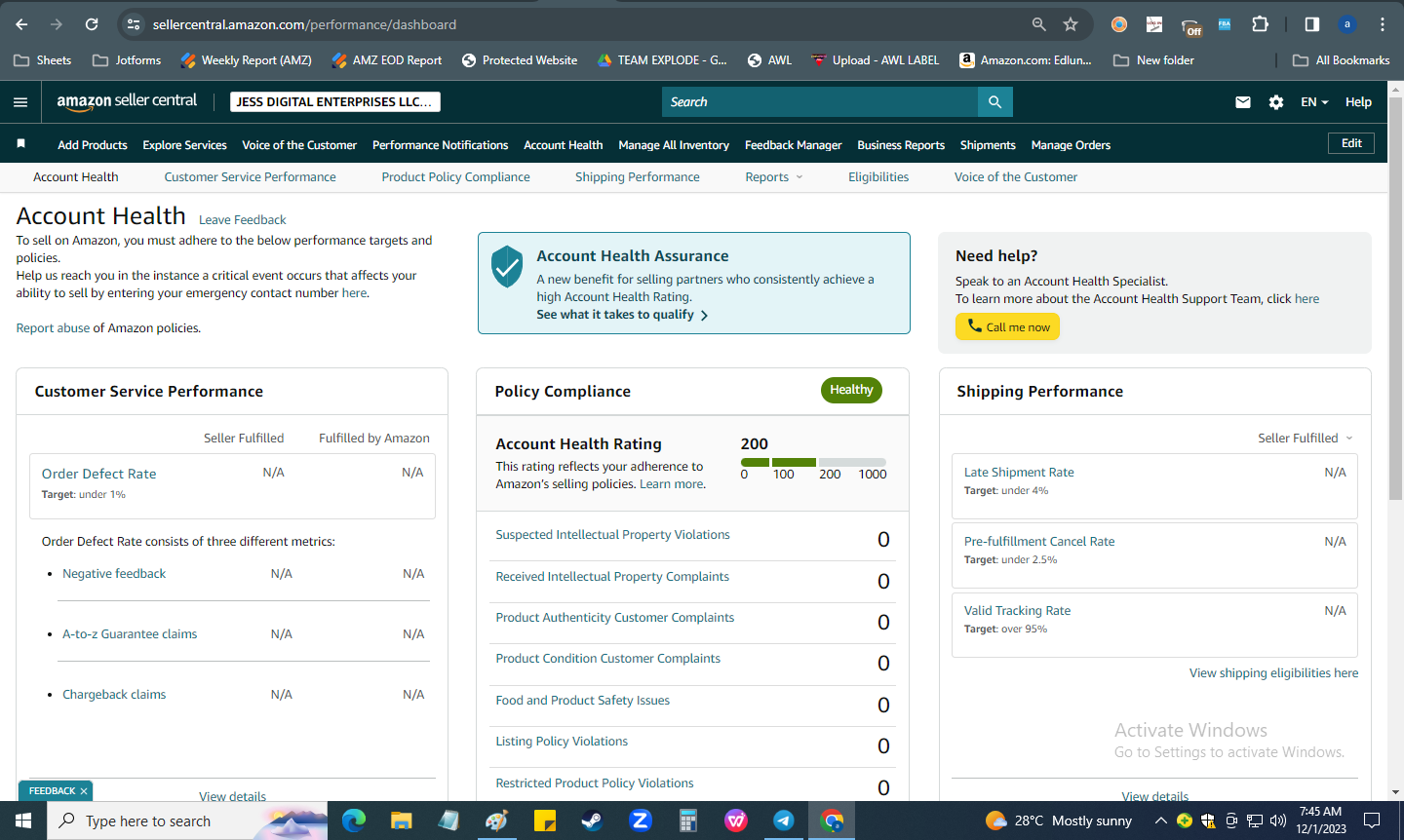Switch to the Shipping Performance tab
Image resolution: width=1404 pixels, height=840 pixels.
638,177
